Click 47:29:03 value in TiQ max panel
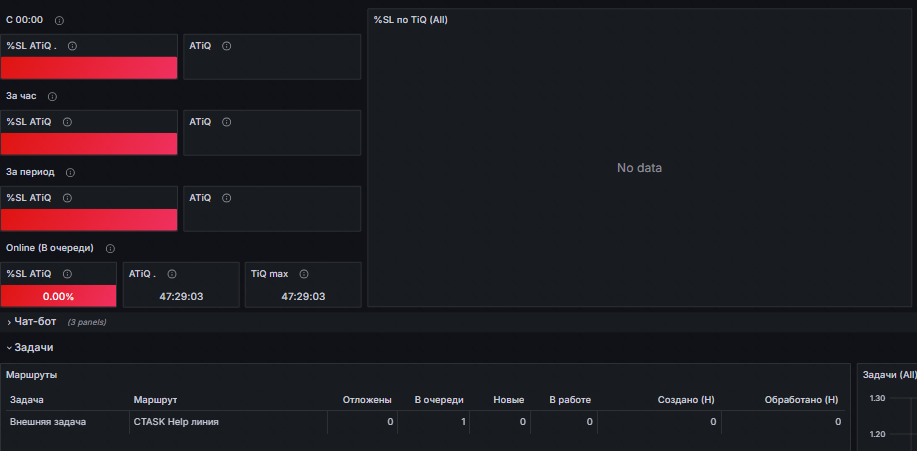The height and width of the screenshot is (451, 917). [x=303, y=297]
